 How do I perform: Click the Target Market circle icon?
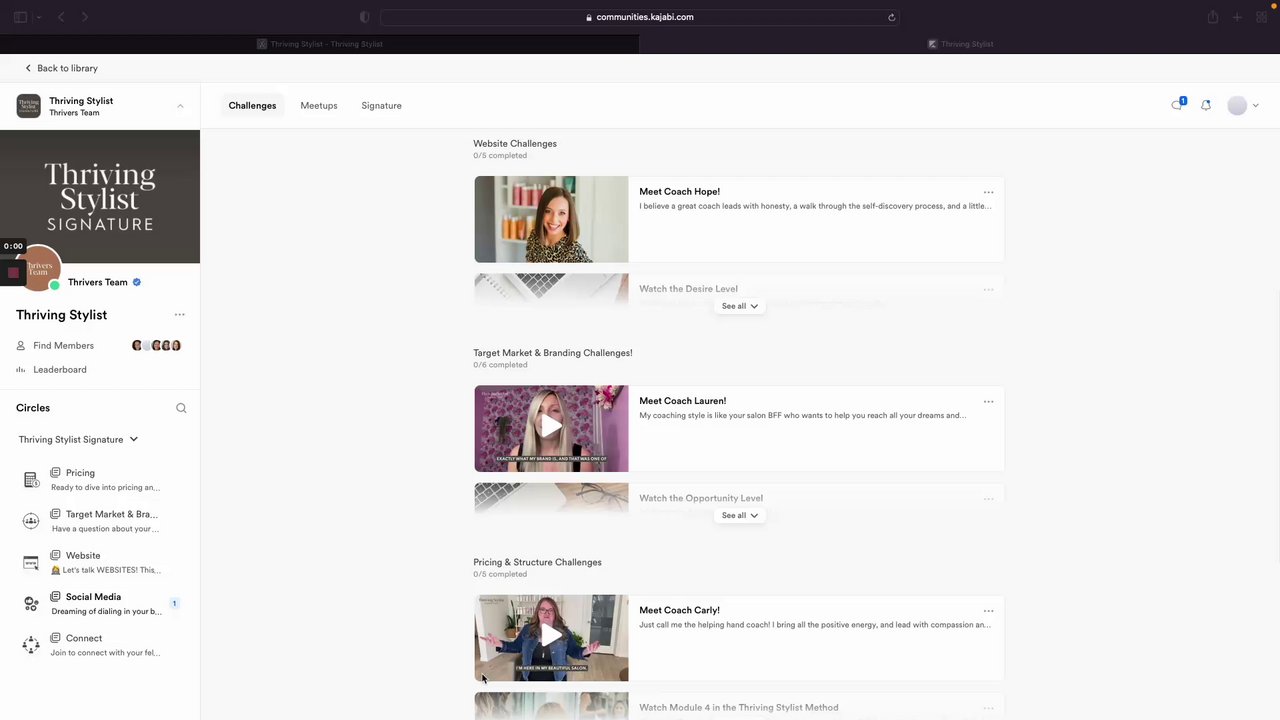[x=31, y=521]
